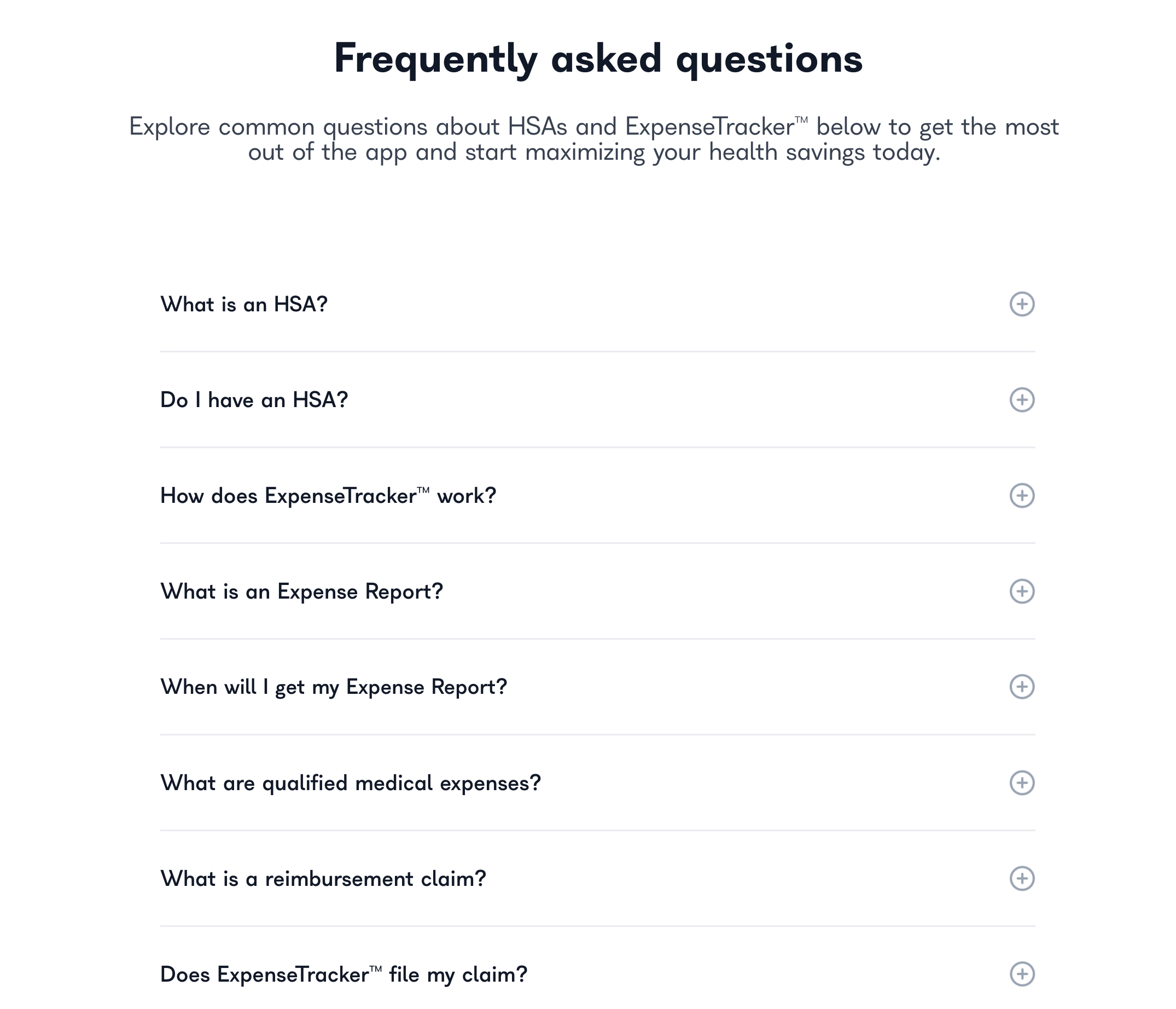
Task: Click plus icon for 'Does ExpenseTracker file my claim?'
Action: coord(1022,975)
